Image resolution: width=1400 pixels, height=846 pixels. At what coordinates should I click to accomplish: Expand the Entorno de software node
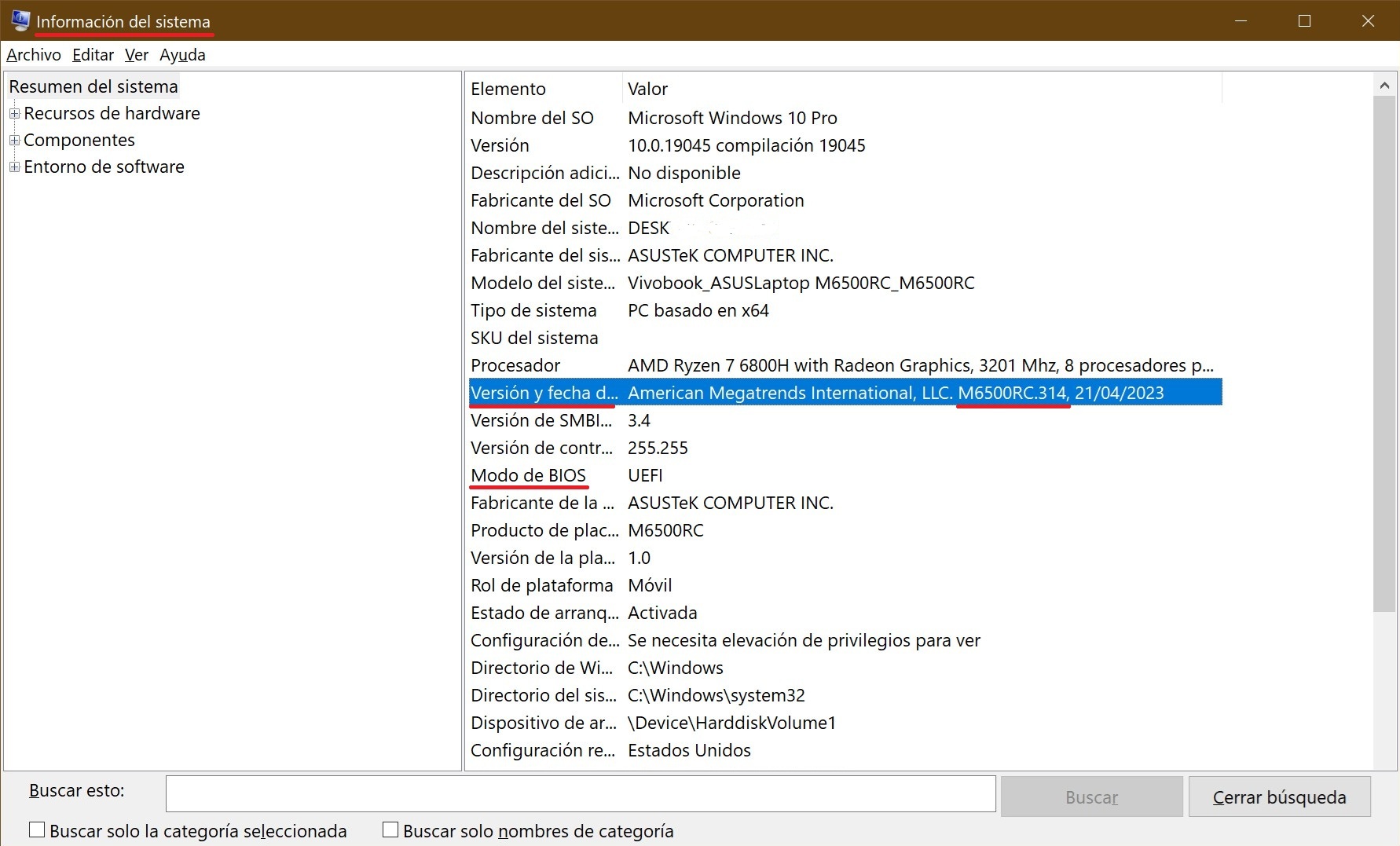(14, 167)
